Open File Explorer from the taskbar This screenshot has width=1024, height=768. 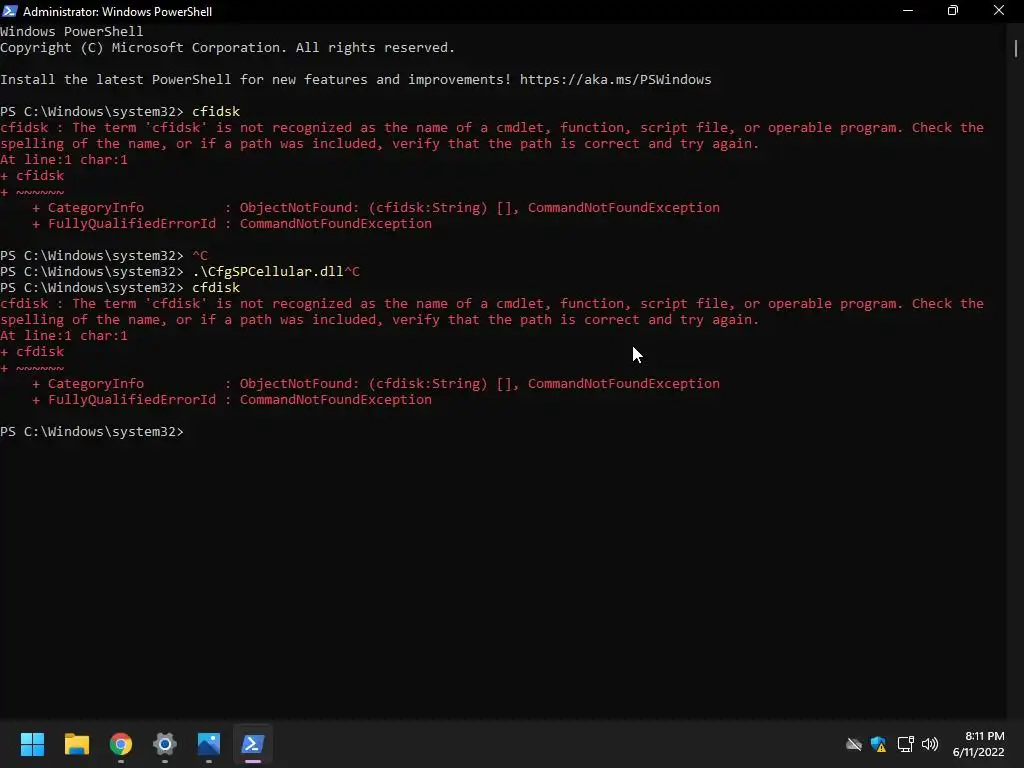coord(76,744)
